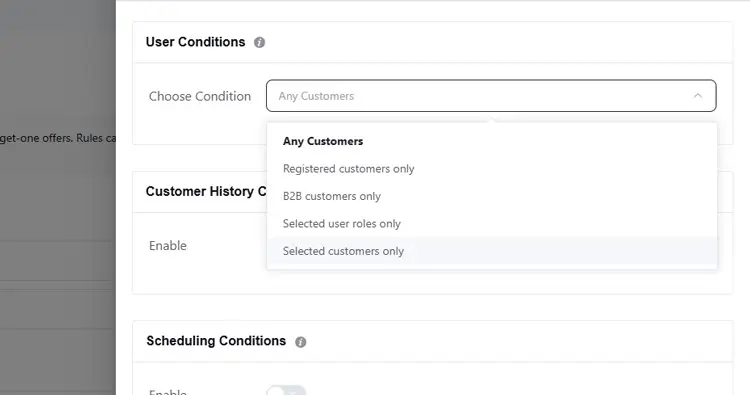The image size is (750, 395).
Task: Select the Any Customers option
Action: 492,141
